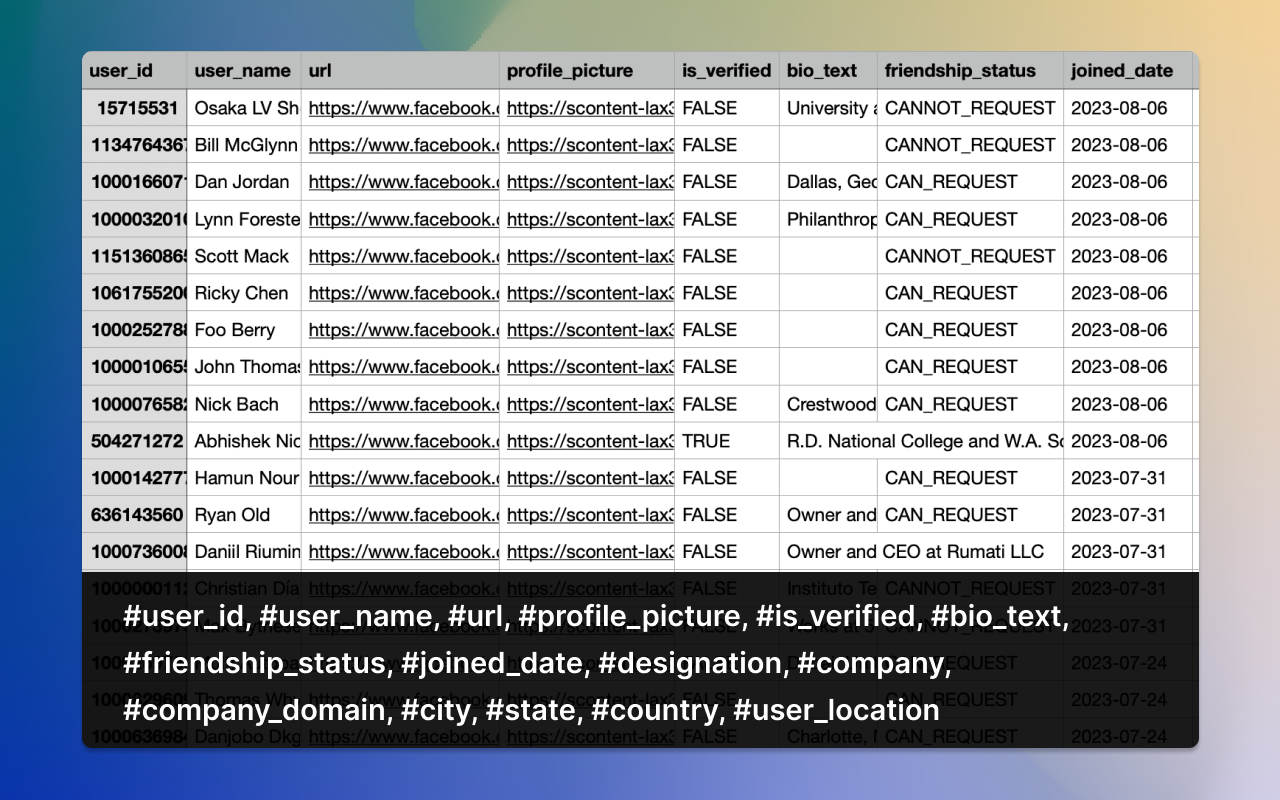This screenshot has width=1280, height=800.
Task: Click the name cell Ryan Old
Action: (244, 515)
